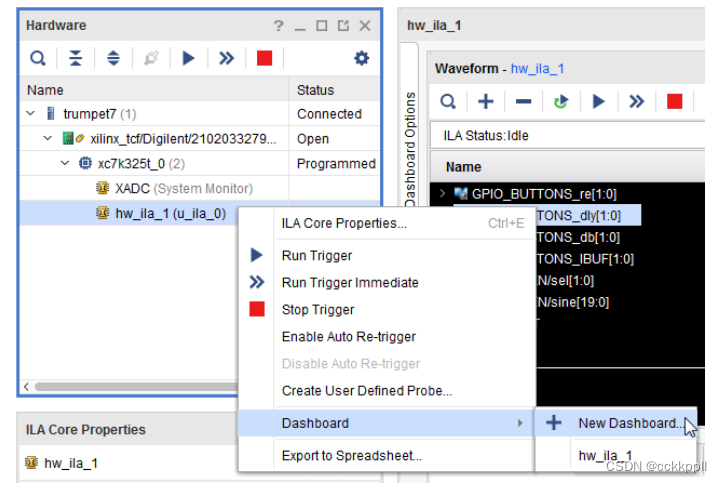Viewport: 722px width, 483px height.
Task: Select N/sine[19:0] signal in waveform
Action: pos(573,302)
